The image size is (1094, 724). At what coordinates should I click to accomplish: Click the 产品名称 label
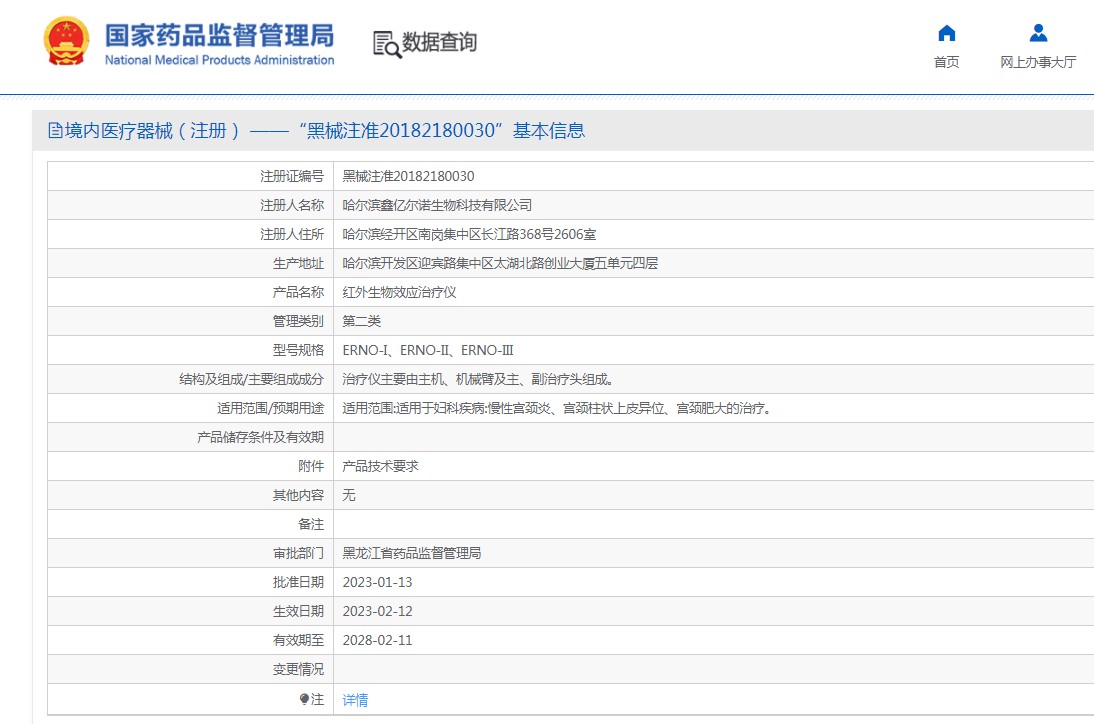pos(298,292)
